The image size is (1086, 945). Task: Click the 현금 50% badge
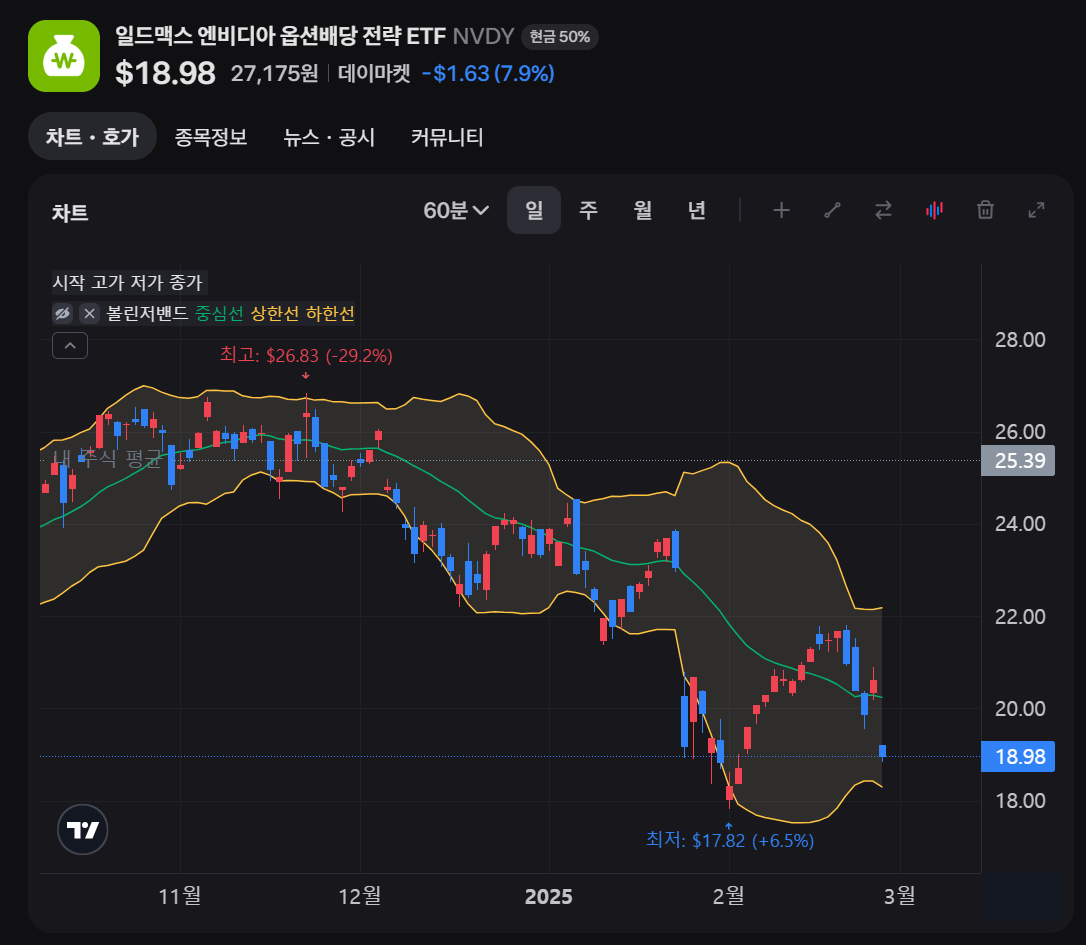[x=560, y=37]
